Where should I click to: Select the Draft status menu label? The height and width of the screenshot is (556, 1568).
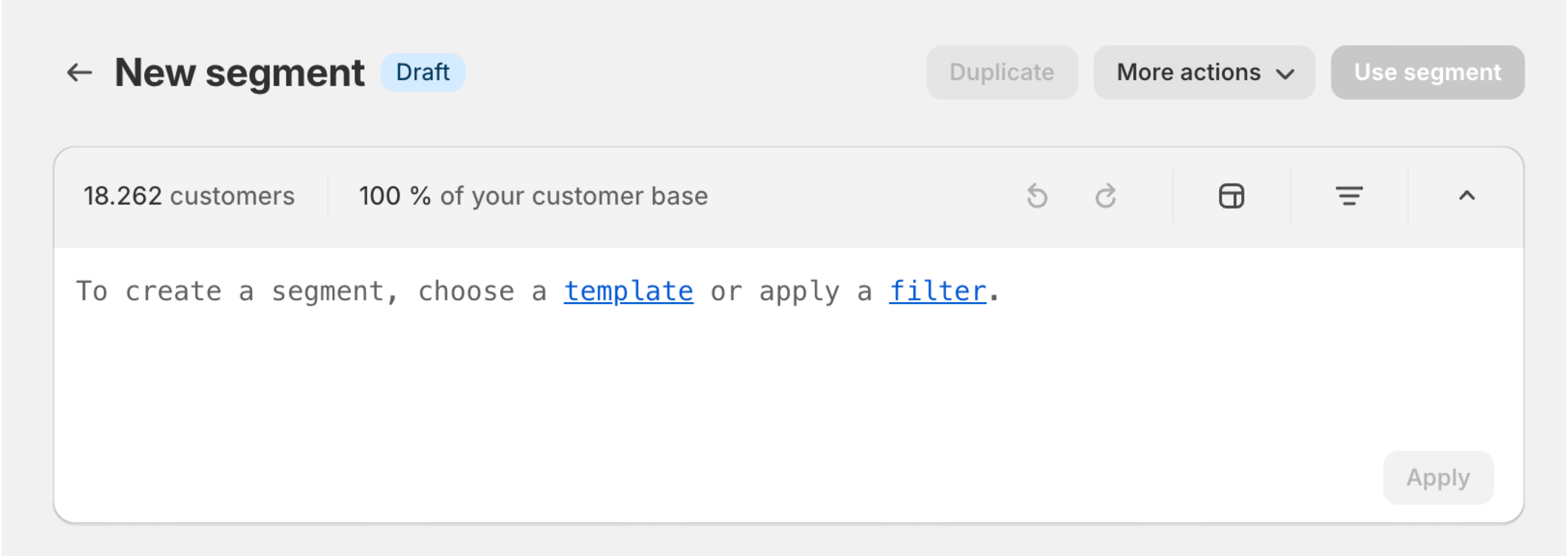pos(421,72)
